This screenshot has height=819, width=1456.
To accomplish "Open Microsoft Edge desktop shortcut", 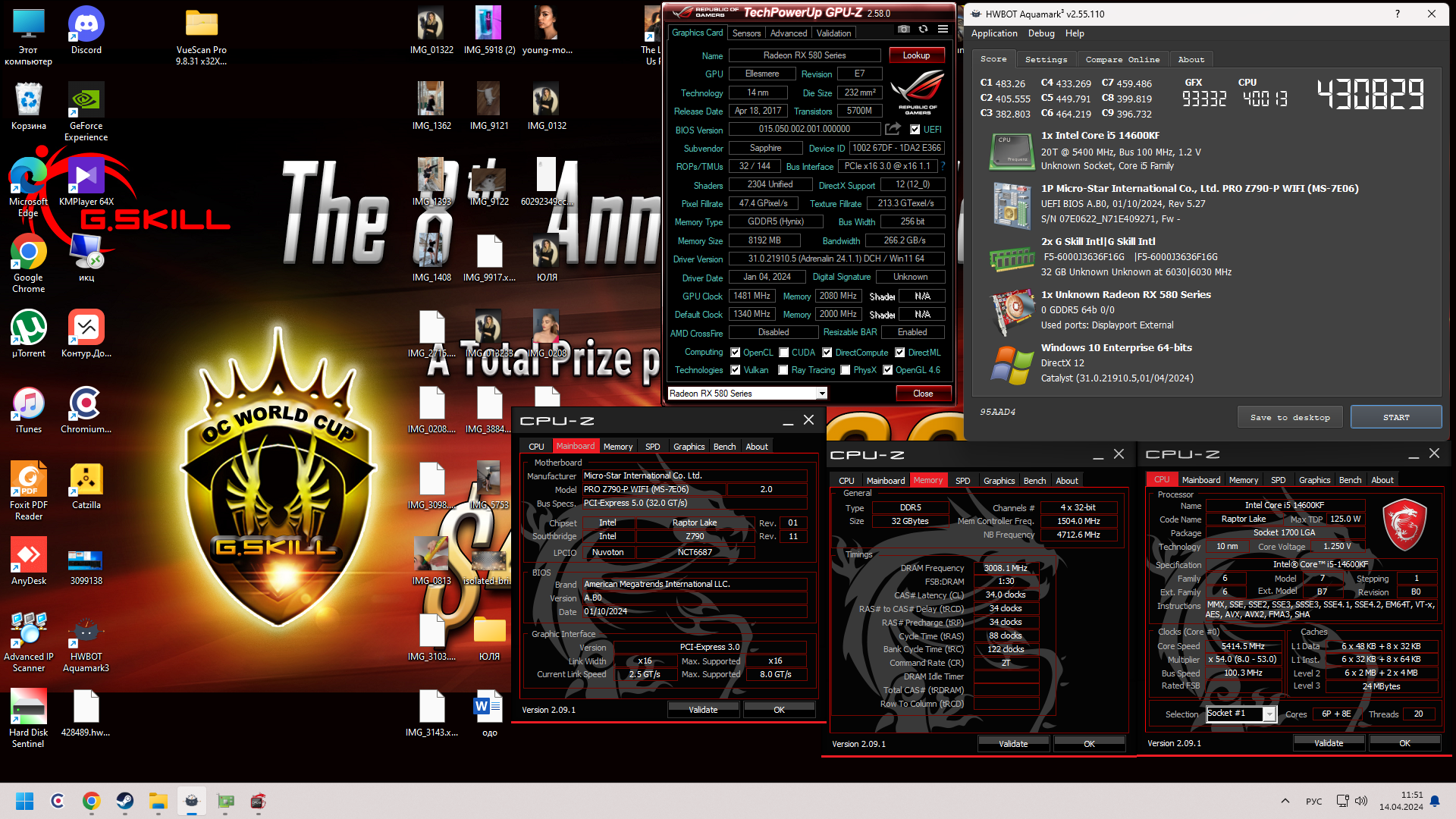I will 29,187.
